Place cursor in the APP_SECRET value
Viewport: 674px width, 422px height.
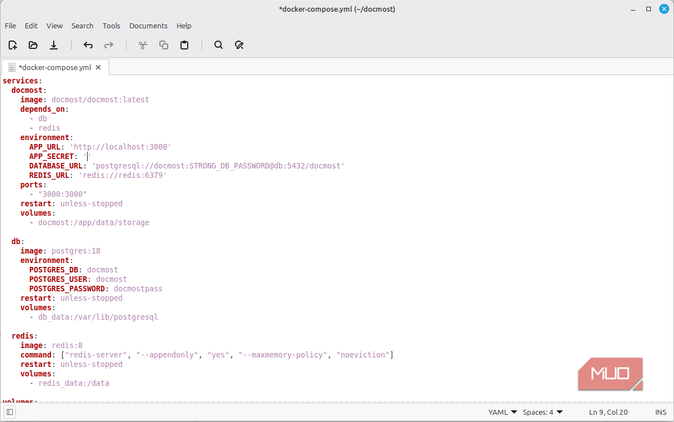[88, 156]
